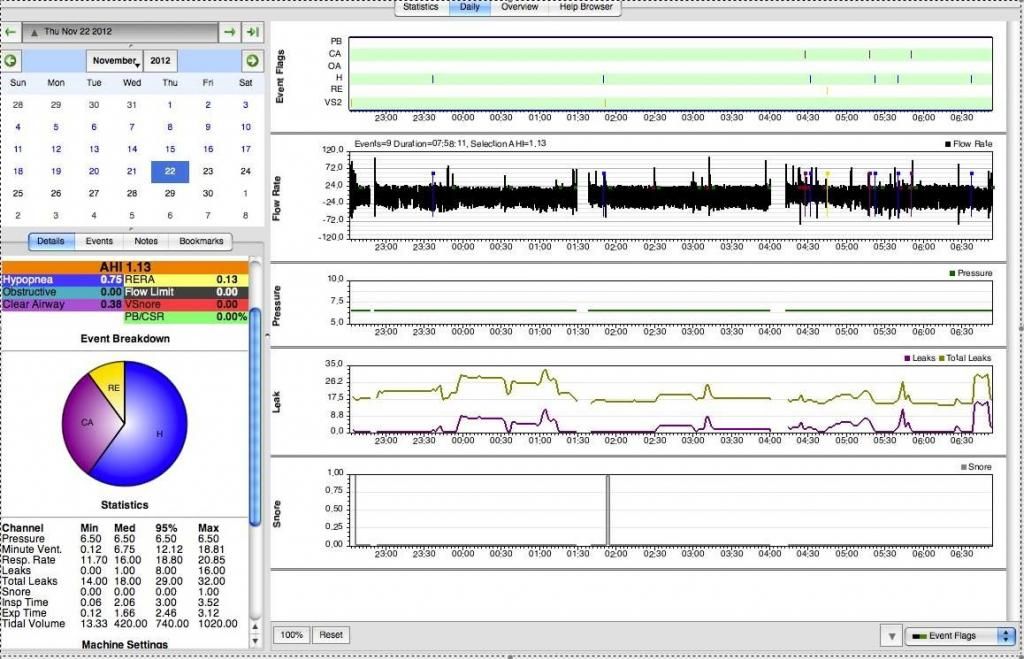Switch to the Events tab
This screenshot has width=1024, height=659.
[x=99, y=241]
